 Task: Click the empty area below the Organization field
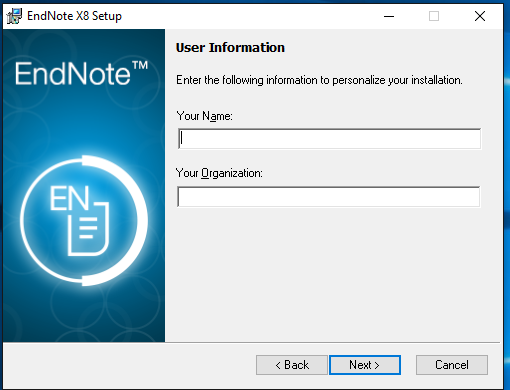point(332,273)
